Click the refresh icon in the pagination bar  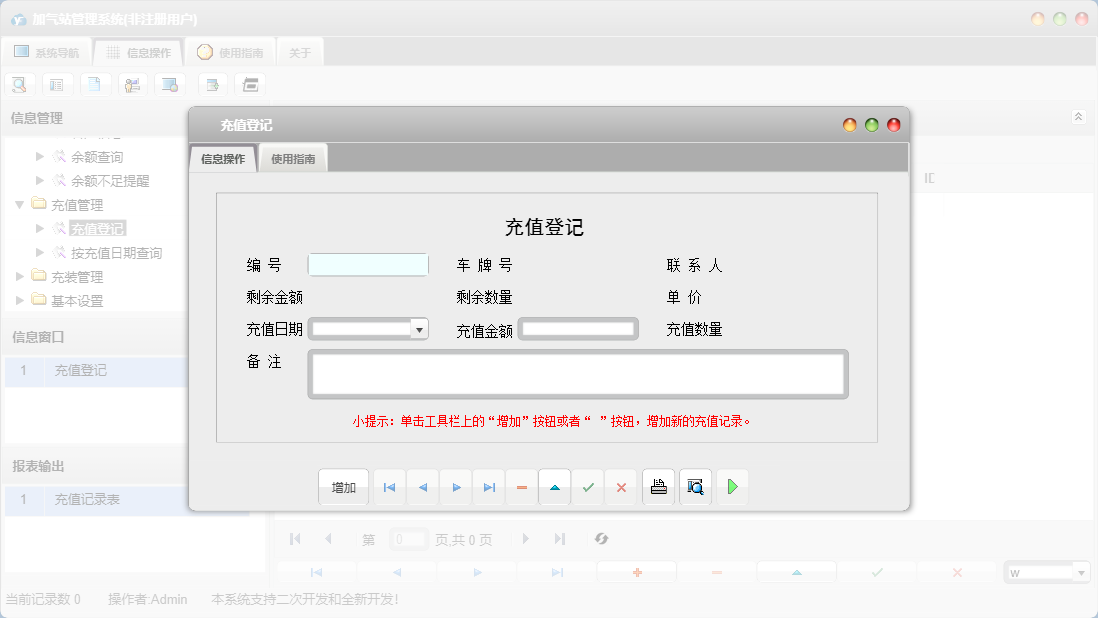point(602,539)
